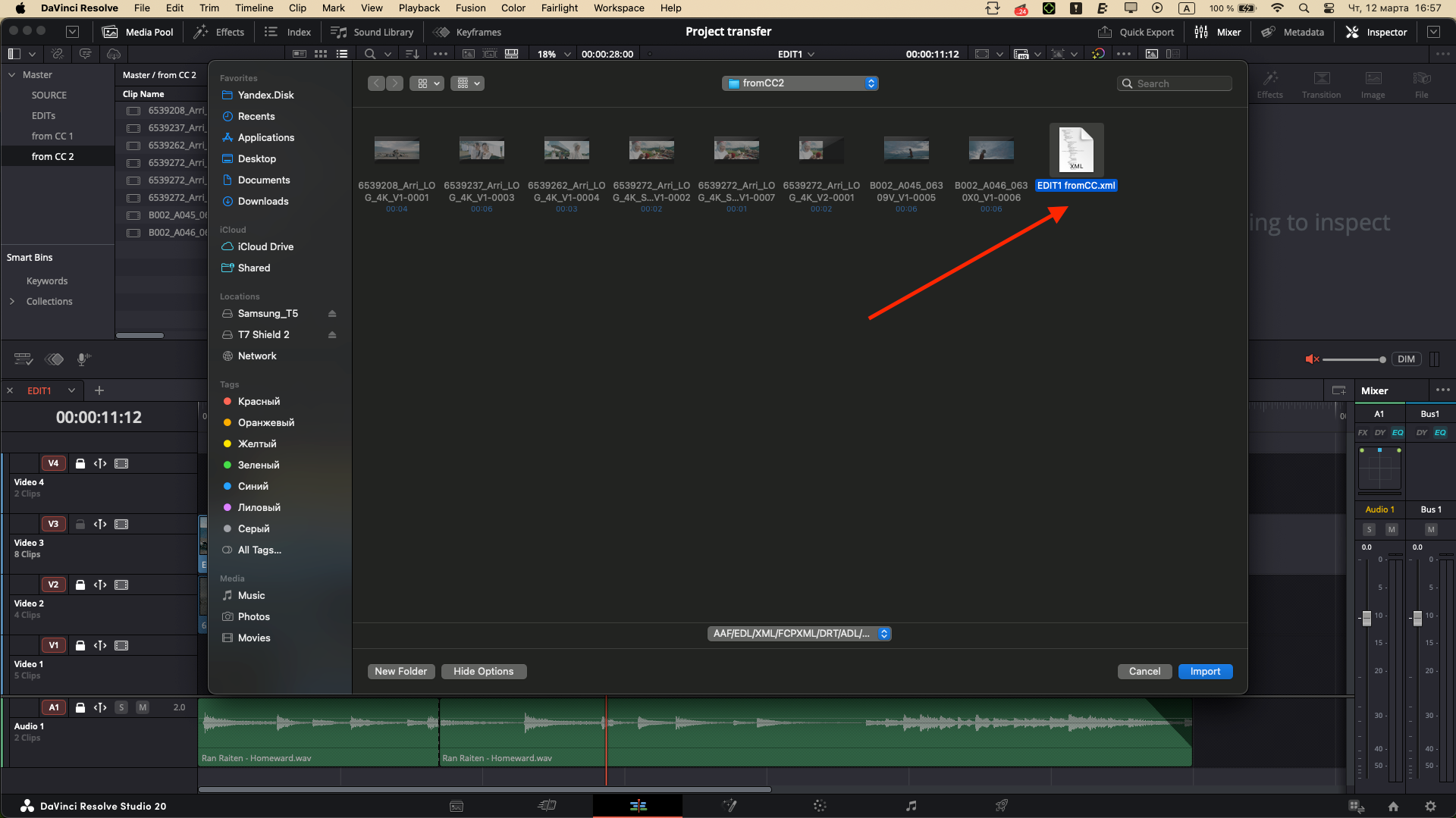This screenshot has height=818, width=1456.
Task: Open the voice-over recording tool
Action: [83, 359]
